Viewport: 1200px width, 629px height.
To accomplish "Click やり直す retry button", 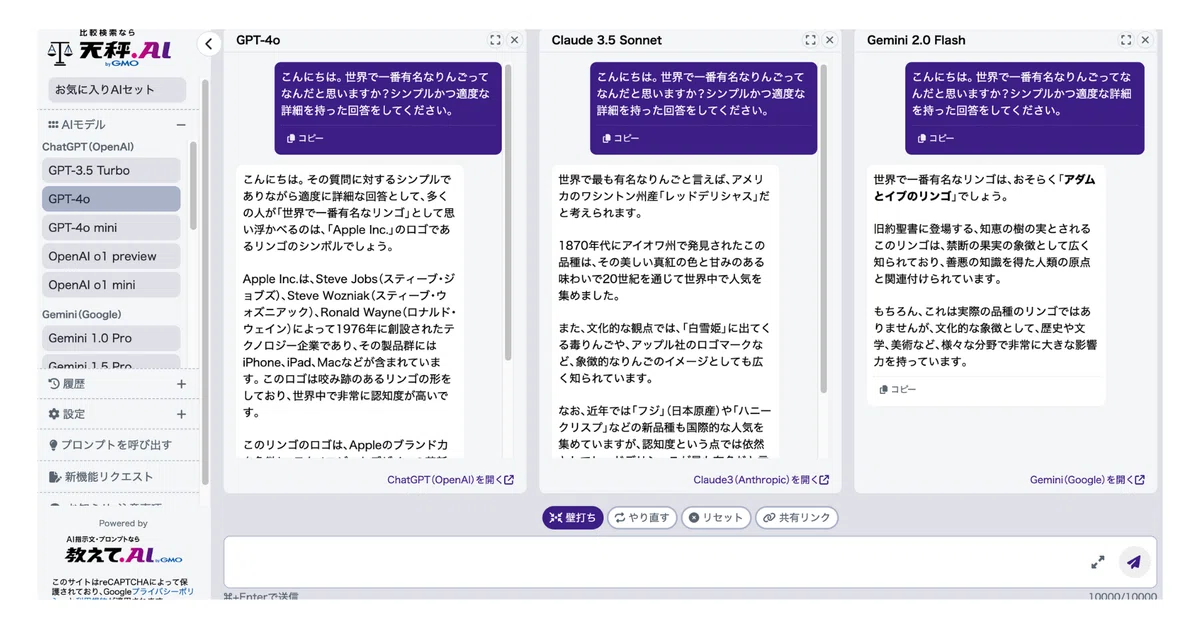I will 642,518.
